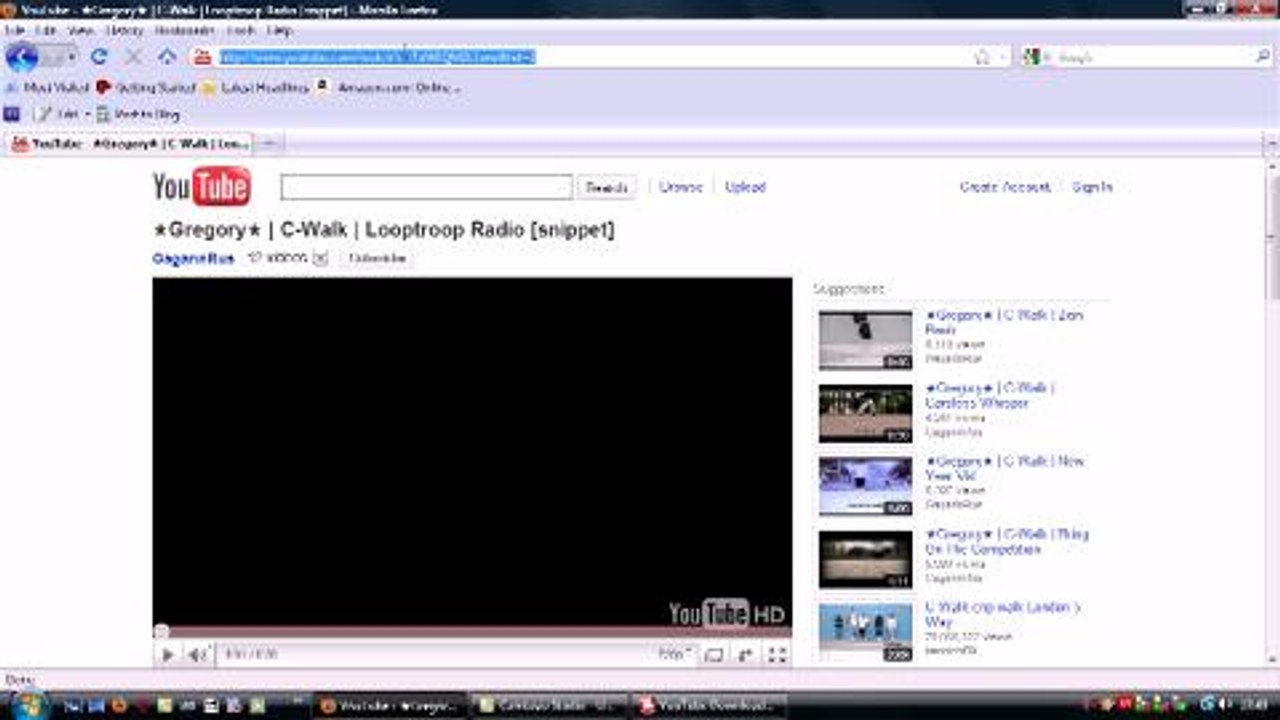Viewport: 1280px width, 720px height.
Task: Click the bookmark star in address bar
Action: 982,57
